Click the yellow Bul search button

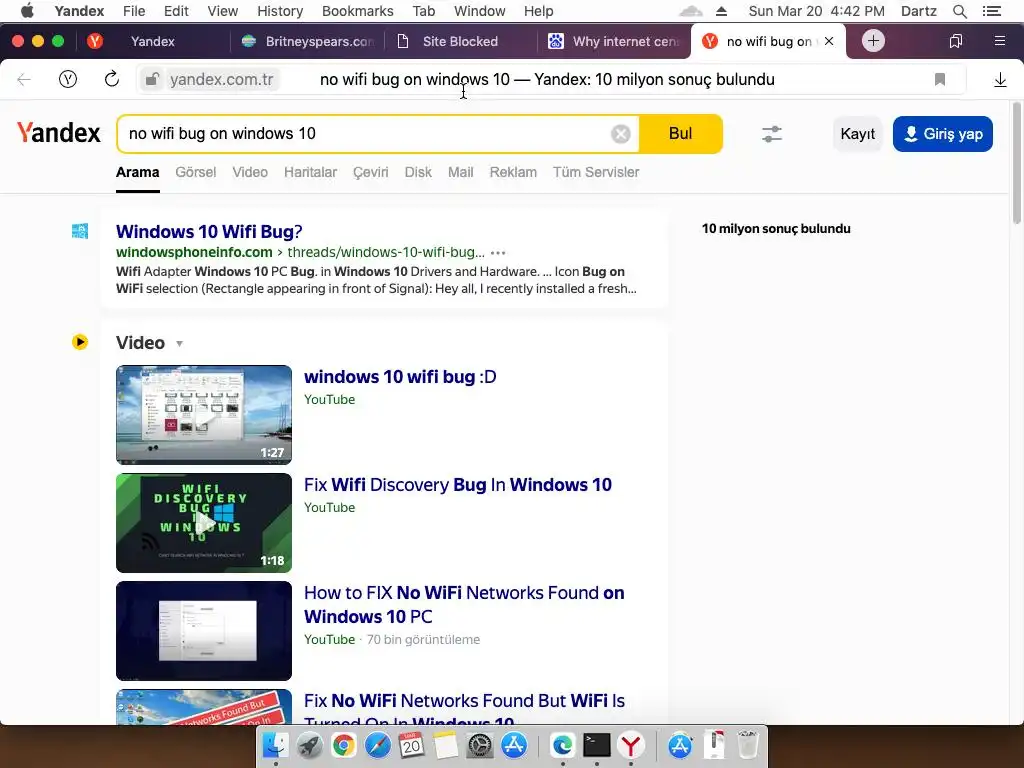(680, 134)
